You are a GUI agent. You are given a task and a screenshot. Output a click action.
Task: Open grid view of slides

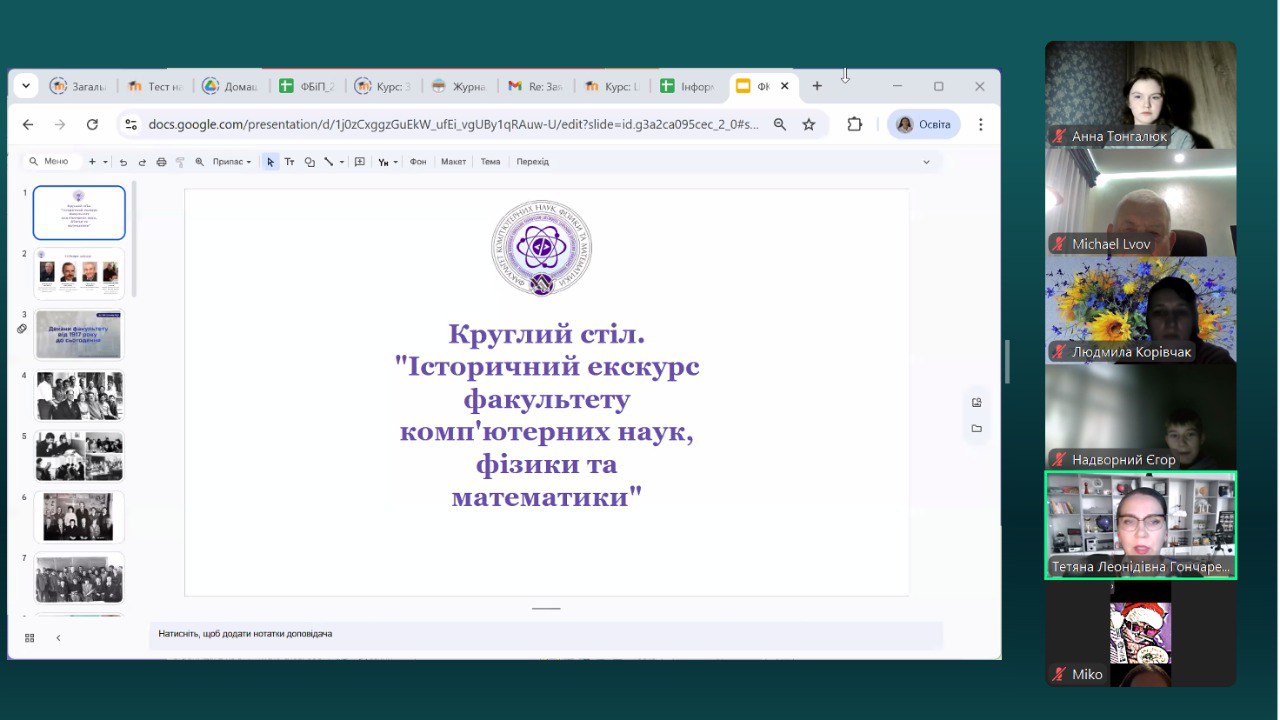pyautogui.click(x=29, y=638)
